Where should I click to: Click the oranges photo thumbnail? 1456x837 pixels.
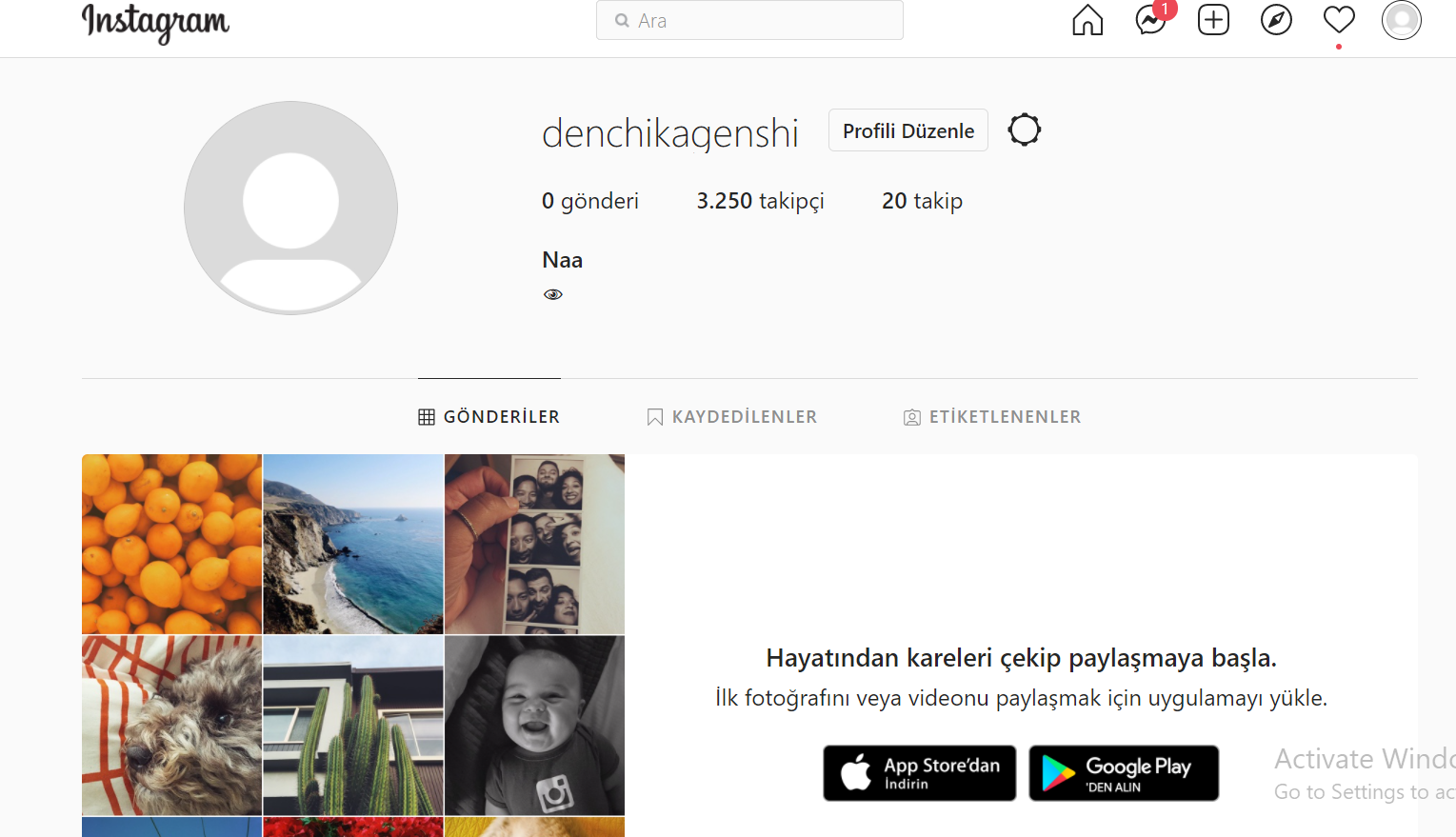tap(171, 544)
